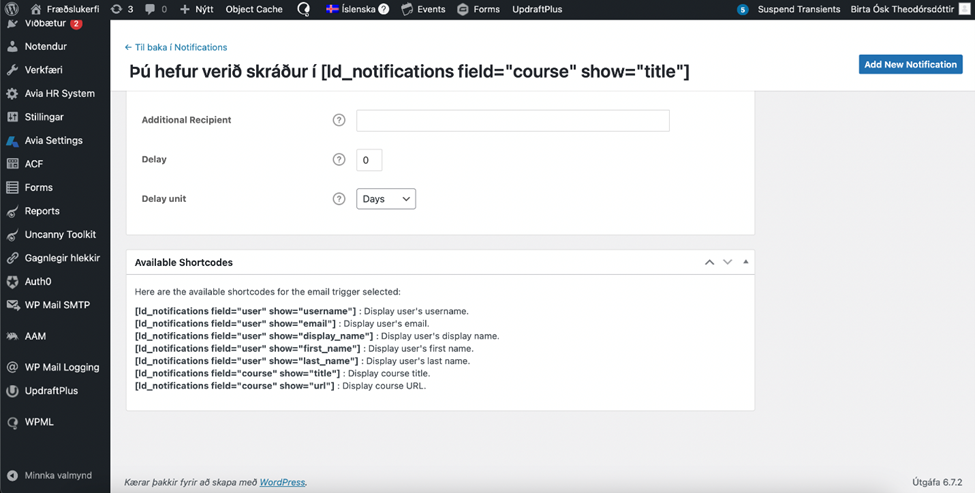Screen dimensions: 975x493
Task: Click the blue notification badge showing 5
Action: [x=742, y=9]
